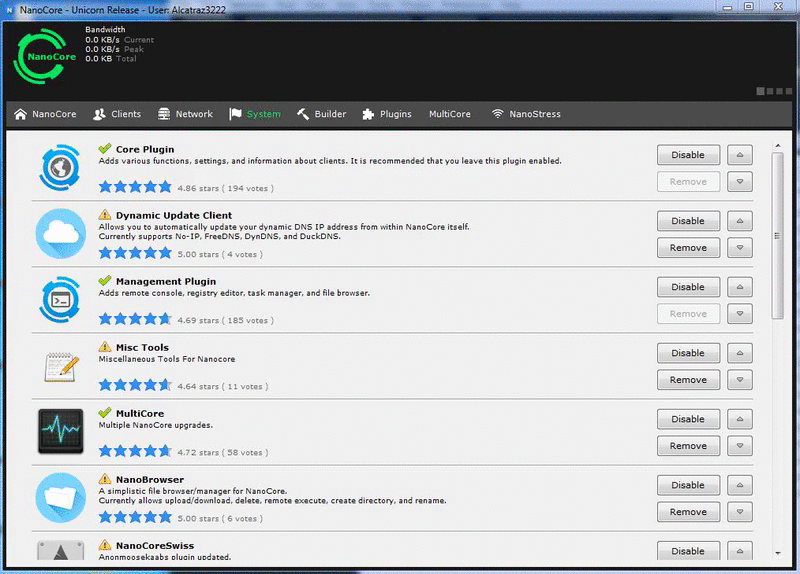Screen dimensions: 800x574
Task: Click the NanoCore green logo
Action: coord(44,56)
